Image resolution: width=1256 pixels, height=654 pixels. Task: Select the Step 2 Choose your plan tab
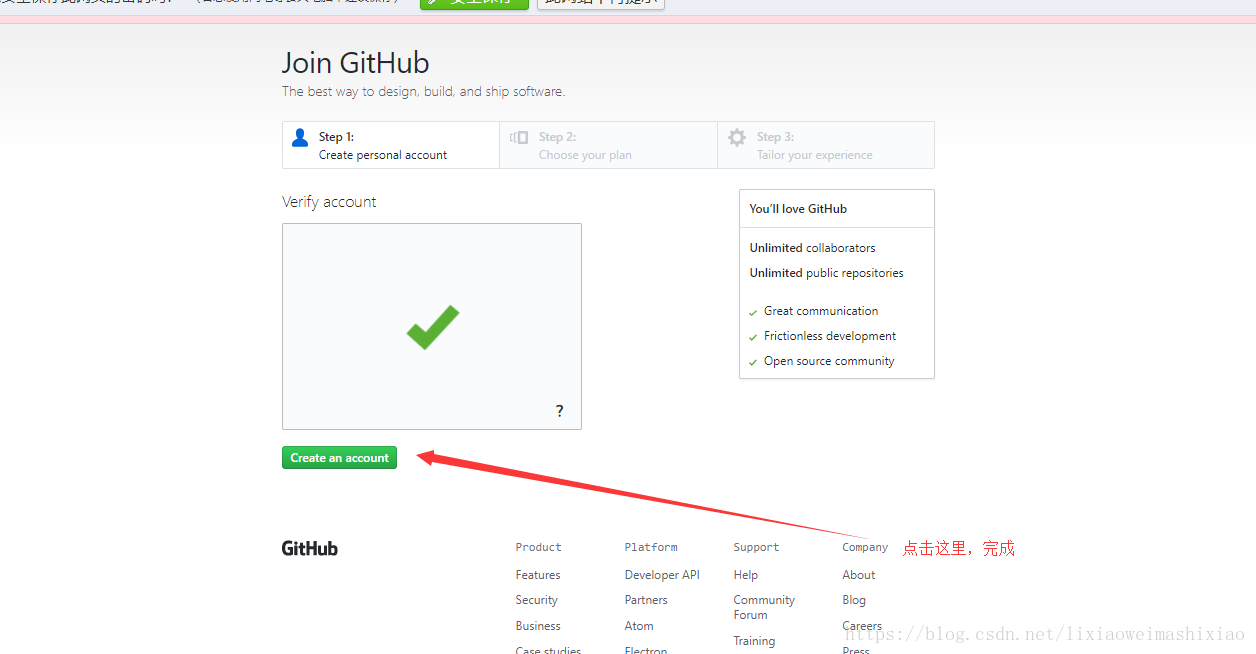pyautogui.click(x=608, y=145)
